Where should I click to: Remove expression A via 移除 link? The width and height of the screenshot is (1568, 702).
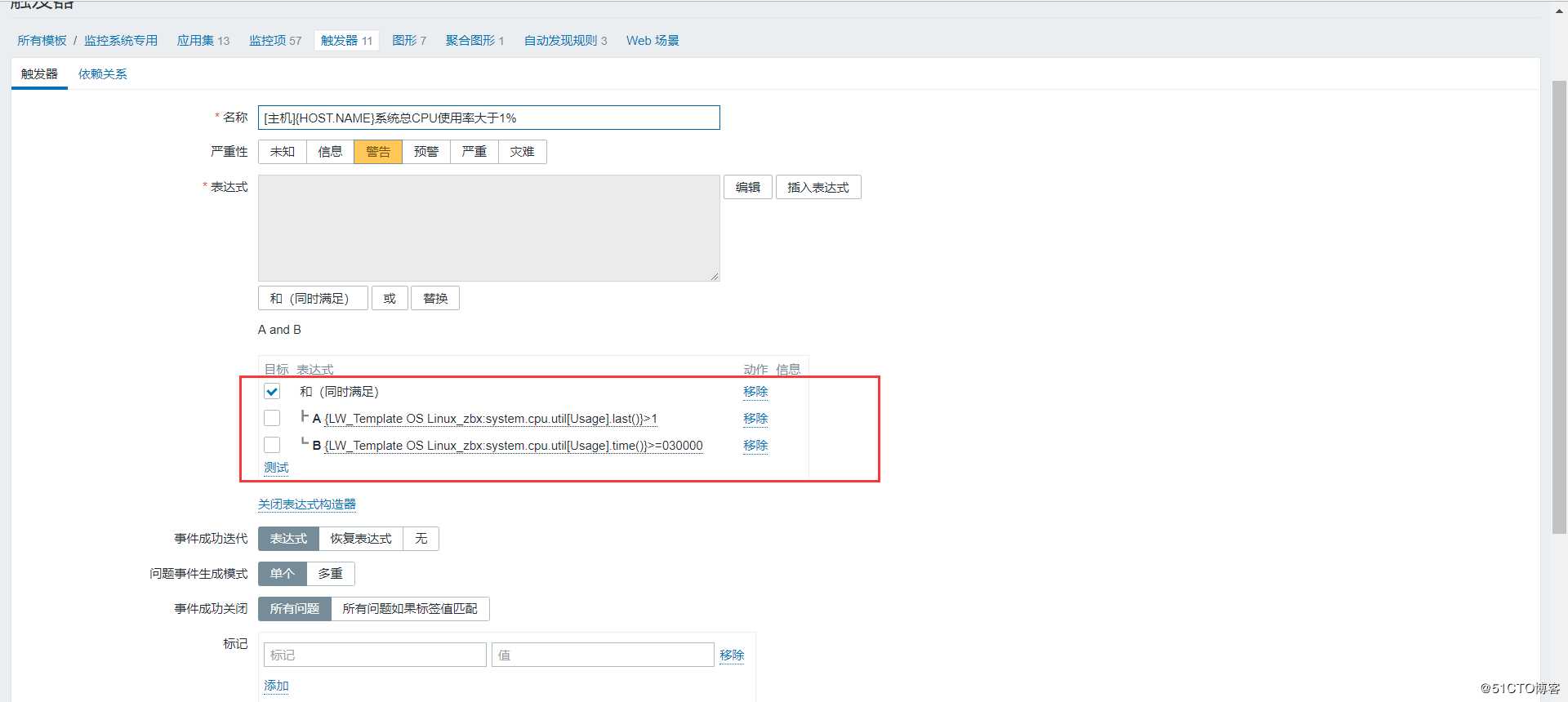[755, 419]
